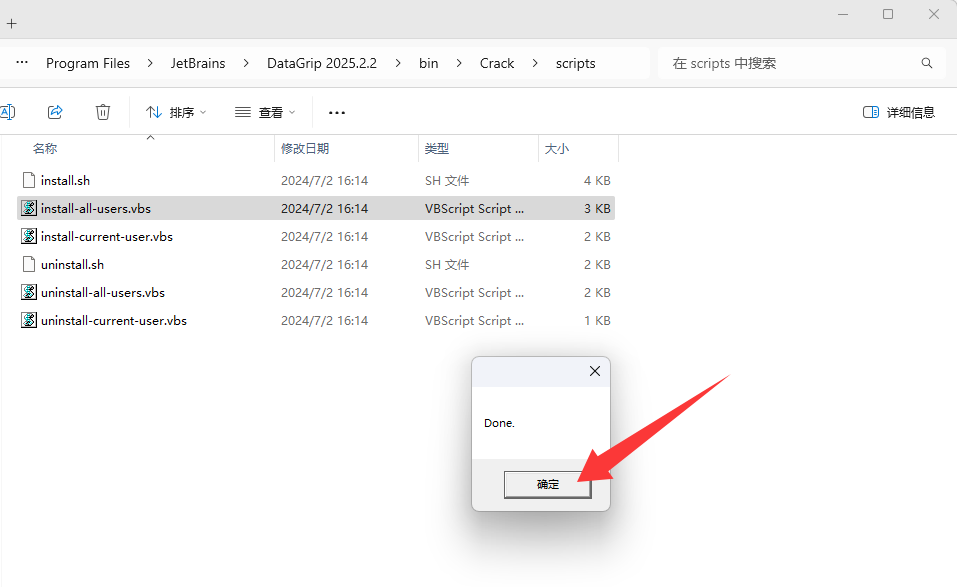
Task: Navigate to JetBrains in breadcrumb
Action: [198, 63]
